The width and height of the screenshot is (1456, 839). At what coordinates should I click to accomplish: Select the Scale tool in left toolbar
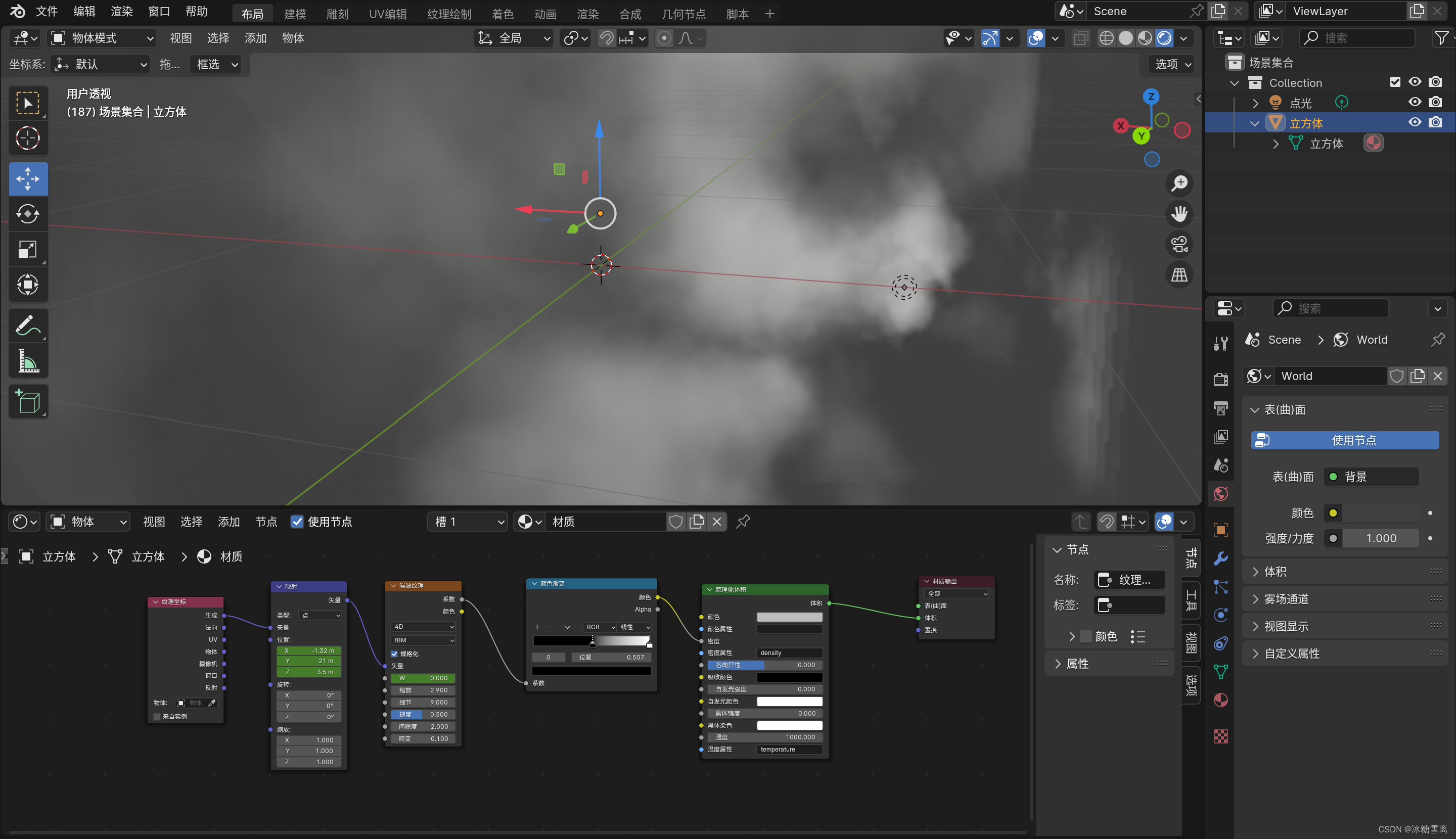(x=28, y=250)
